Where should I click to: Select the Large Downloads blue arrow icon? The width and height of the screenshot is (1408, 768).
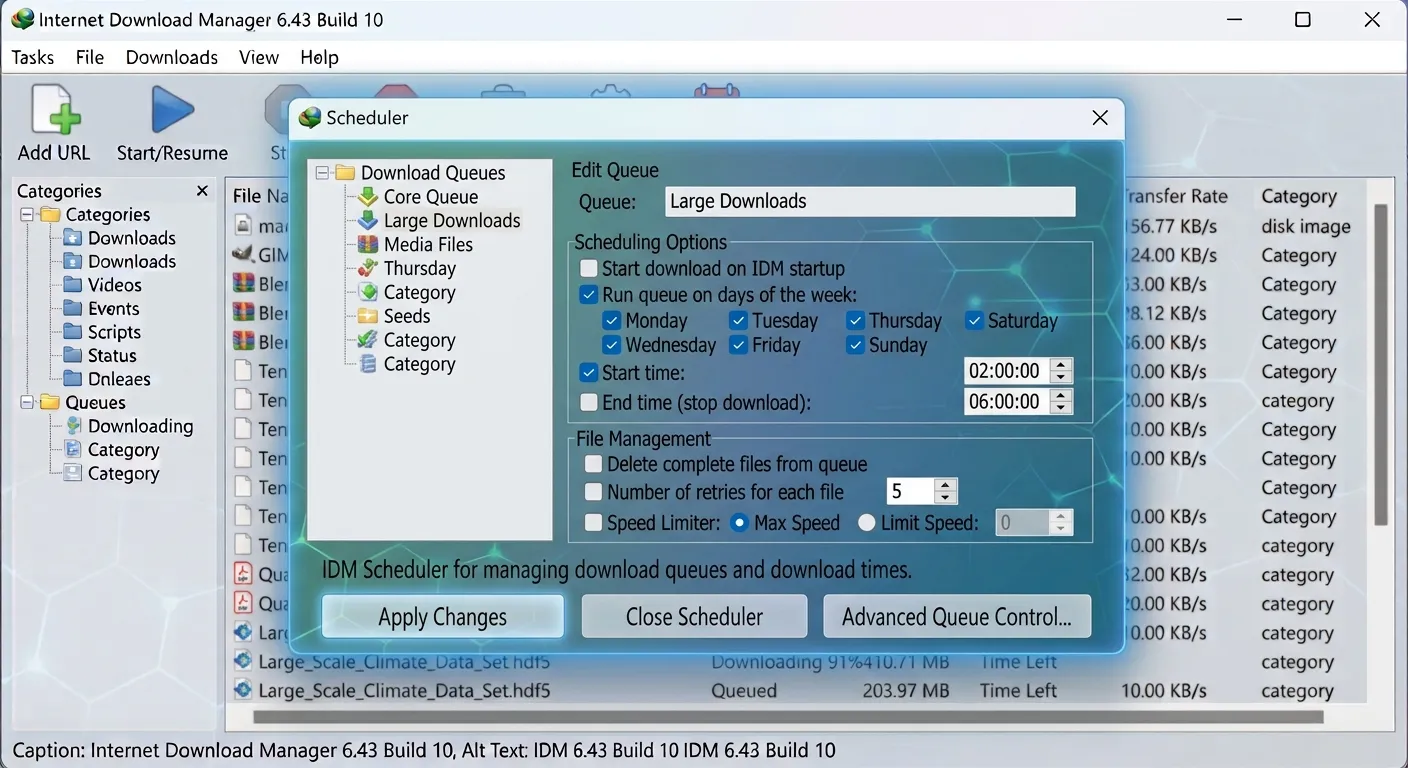368,221
